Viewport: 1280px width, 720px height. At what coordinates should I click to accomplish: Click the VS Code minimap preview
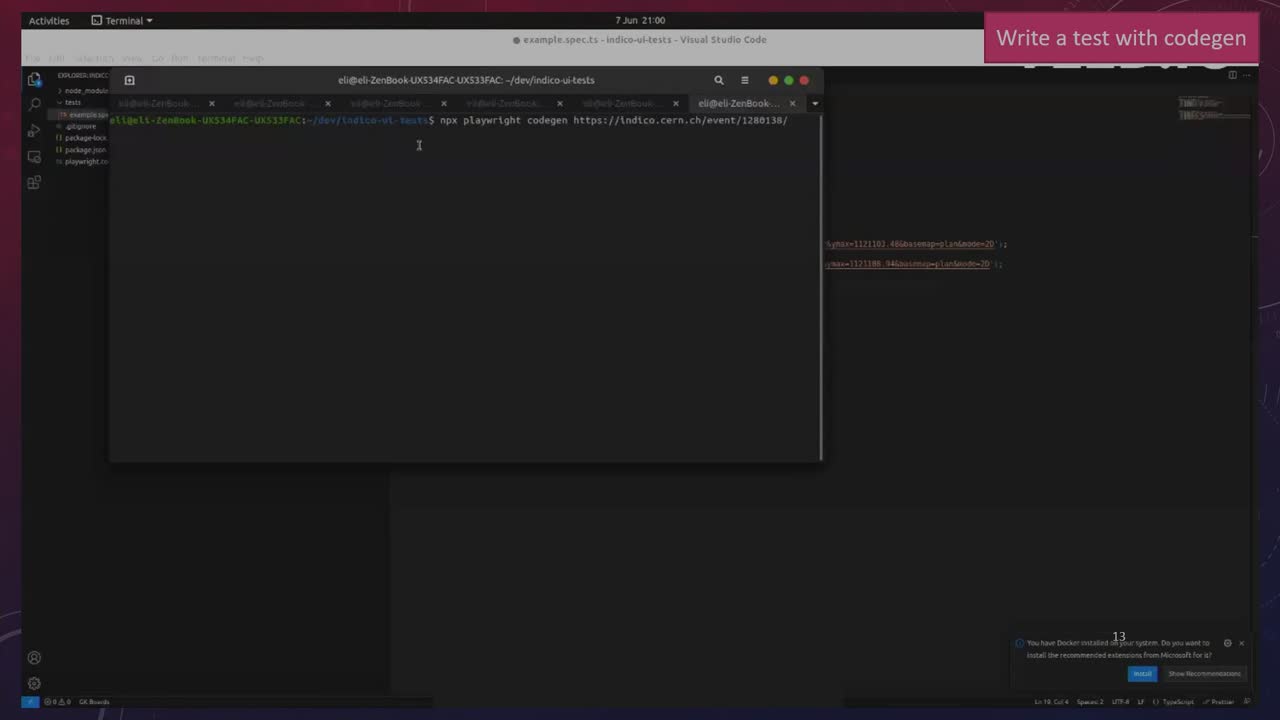tap(1213, 109)
